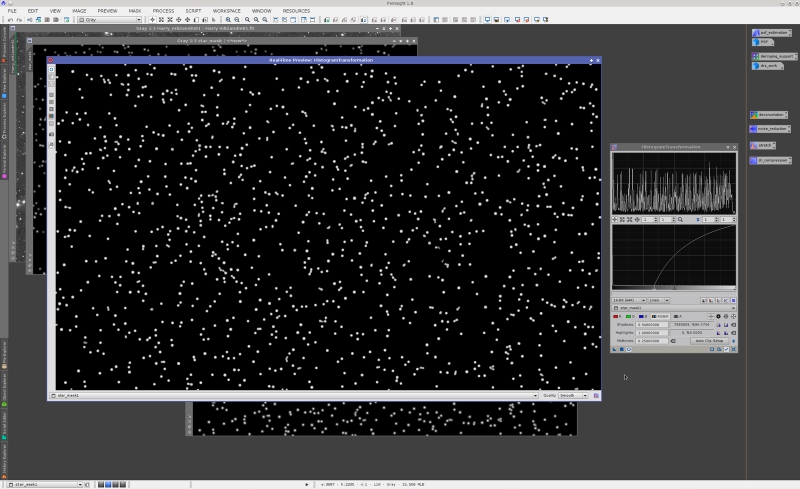Select the G green channel toggle
The height and width of the screenshot is (489, 800).
tap(630, 316)
